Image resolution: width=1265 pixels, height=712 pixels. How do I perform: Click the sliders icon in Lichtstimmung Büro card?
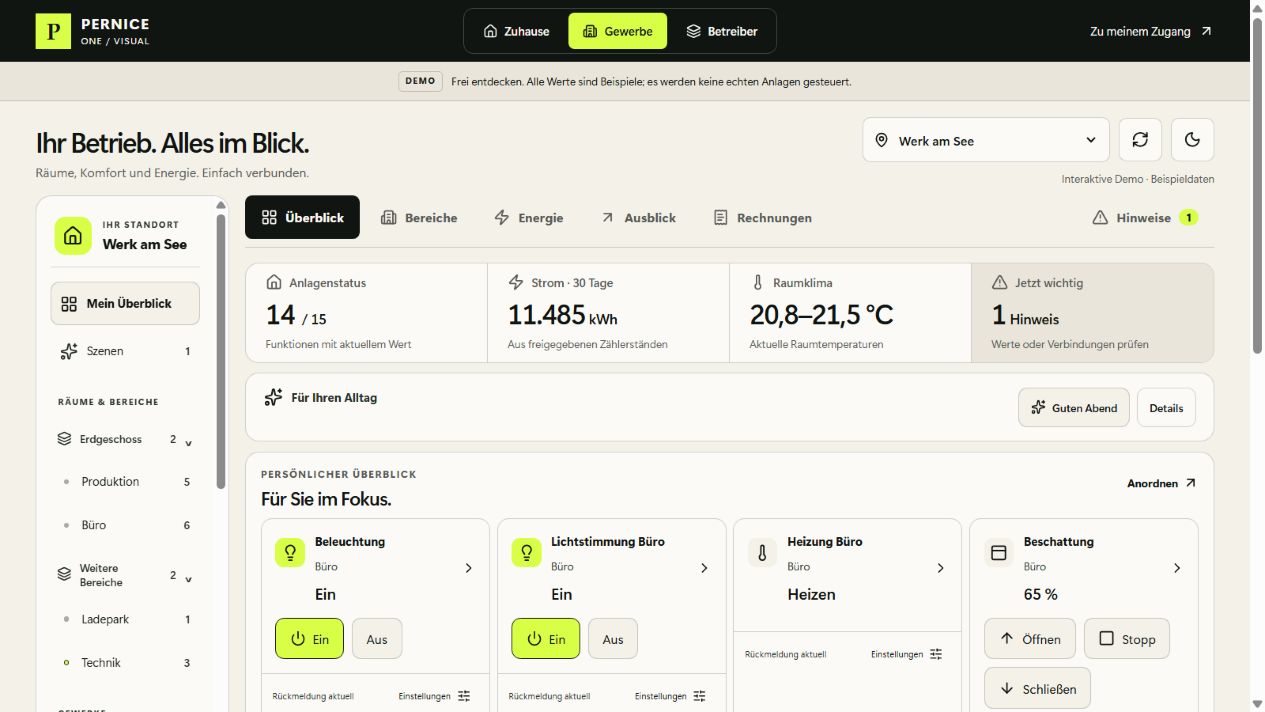[x=700, y=696]
